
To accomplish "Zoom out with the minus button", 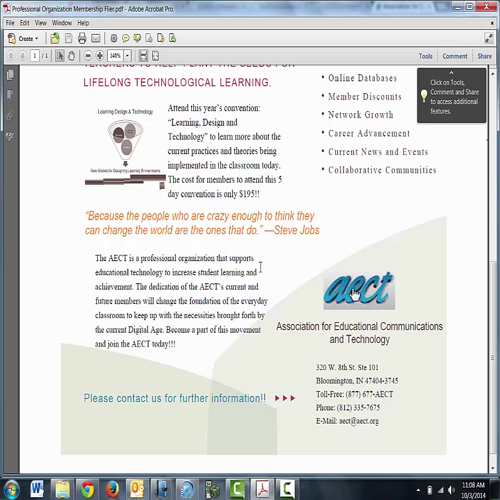I will 88,56.
